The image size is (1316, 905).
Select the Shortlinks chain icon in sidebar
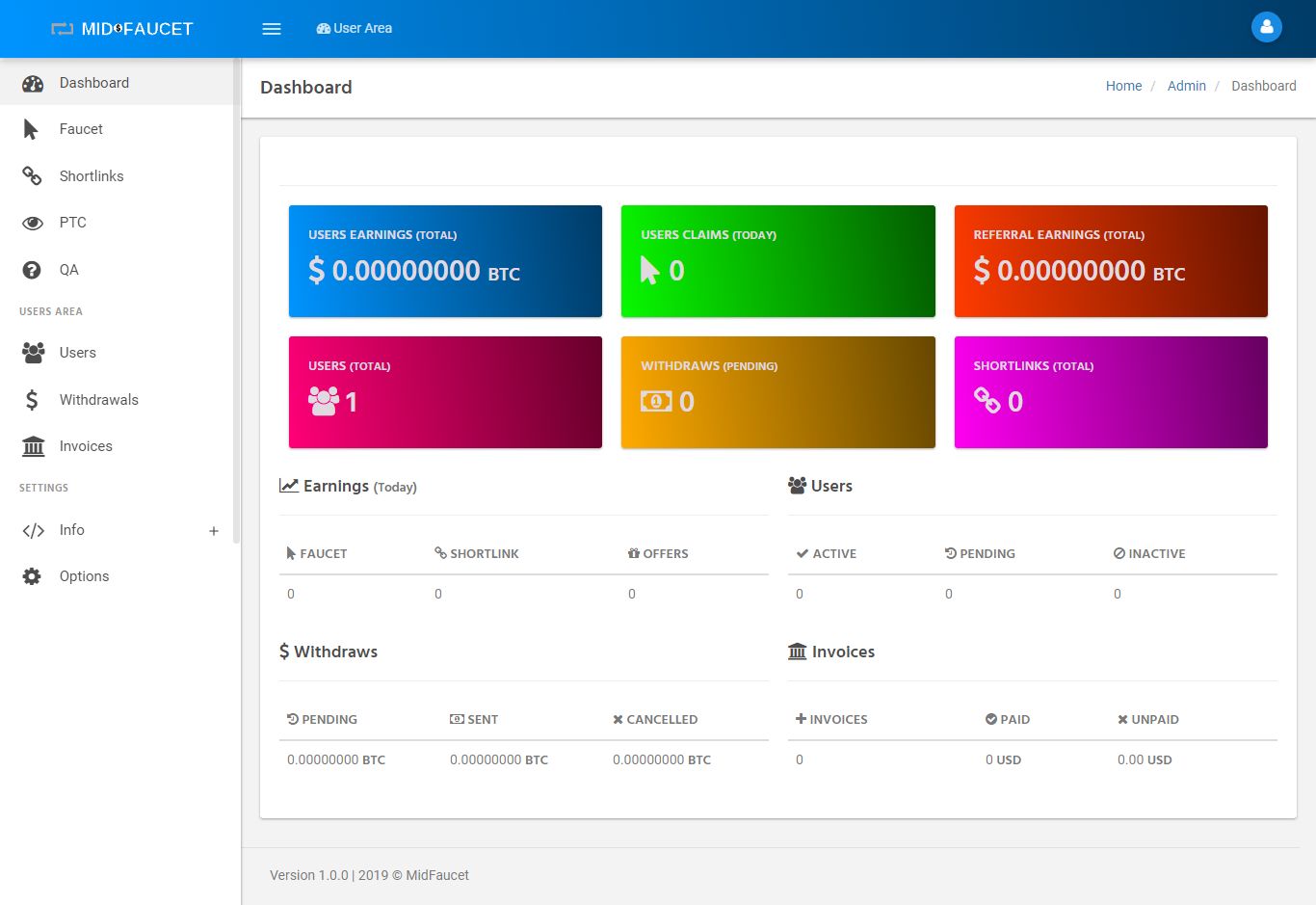32,176
